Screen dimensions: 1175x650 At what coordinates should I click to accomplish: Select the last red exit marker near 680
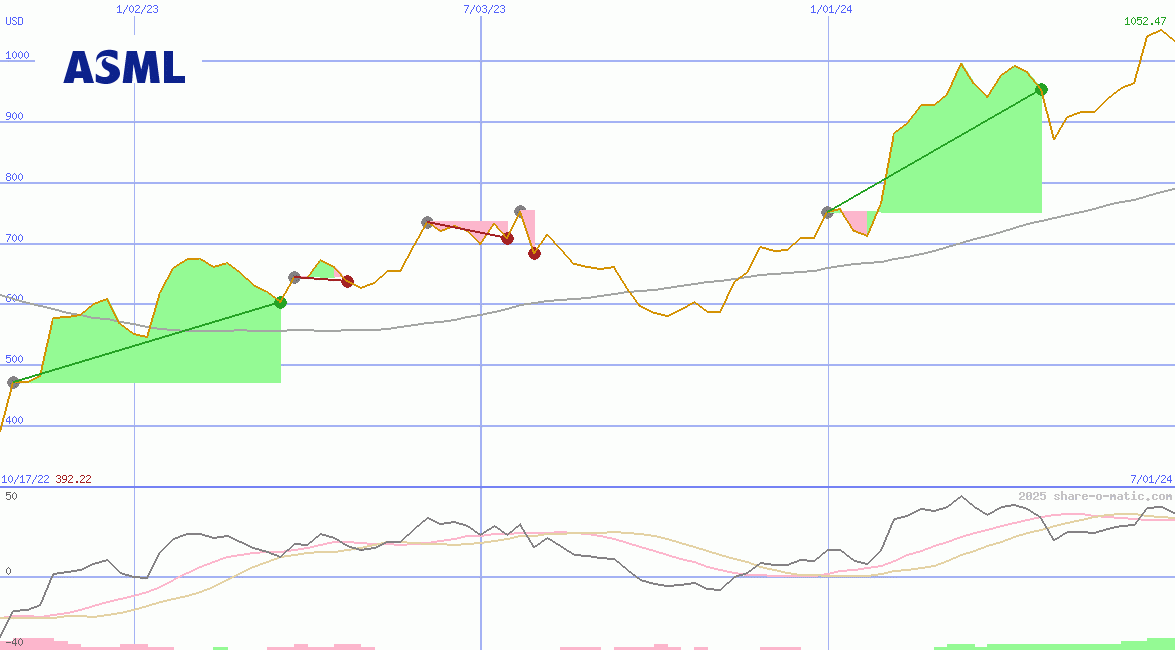pyautogui.click(x=534, y=253)
